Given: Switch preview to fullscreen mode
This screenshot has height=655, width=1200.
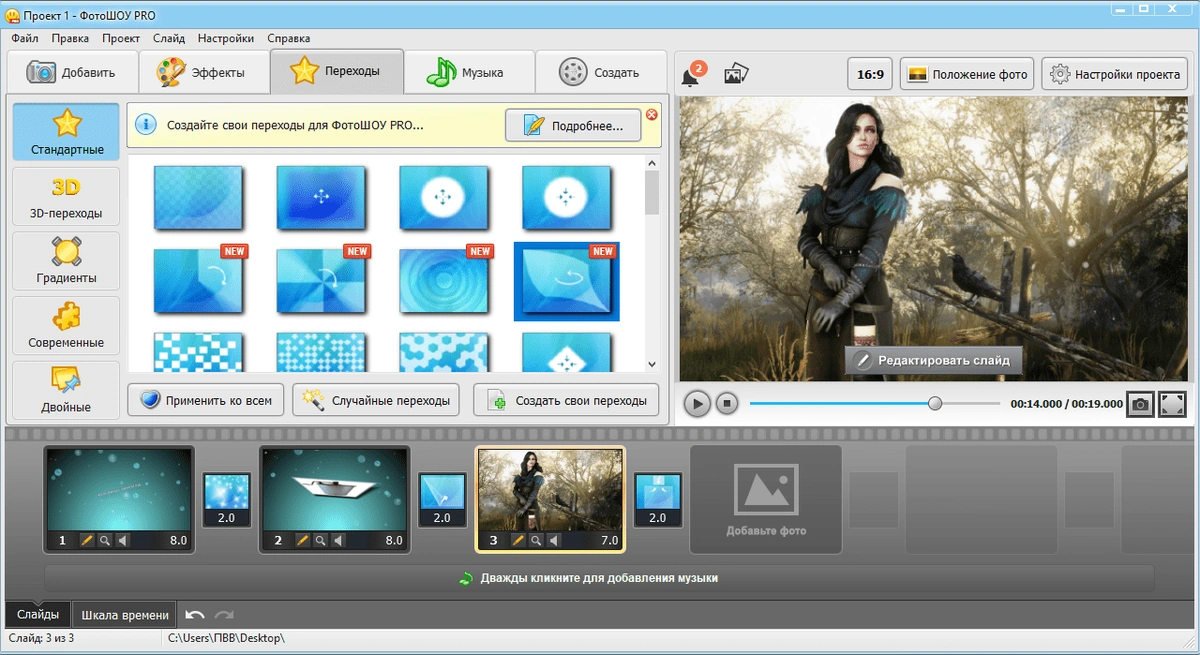Looking at the screenshot, I should click(1172, 404).
